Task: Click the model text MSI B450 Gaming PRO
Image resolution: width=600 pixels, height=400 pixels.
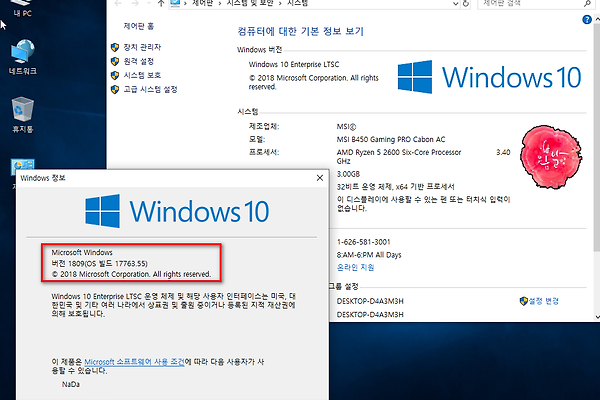Action: click(391, 139)
